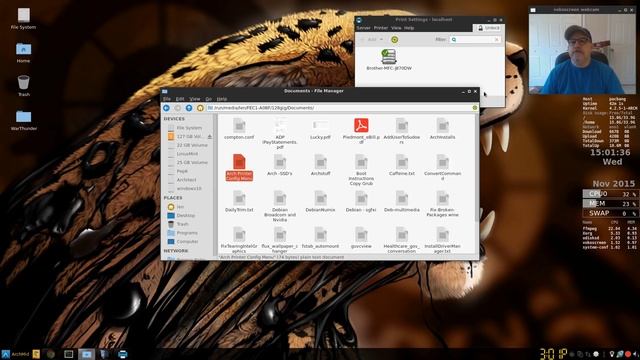Screen dimensions: 640x360
Task: Refresh the printer list in Print Settings
Action: 394,40
